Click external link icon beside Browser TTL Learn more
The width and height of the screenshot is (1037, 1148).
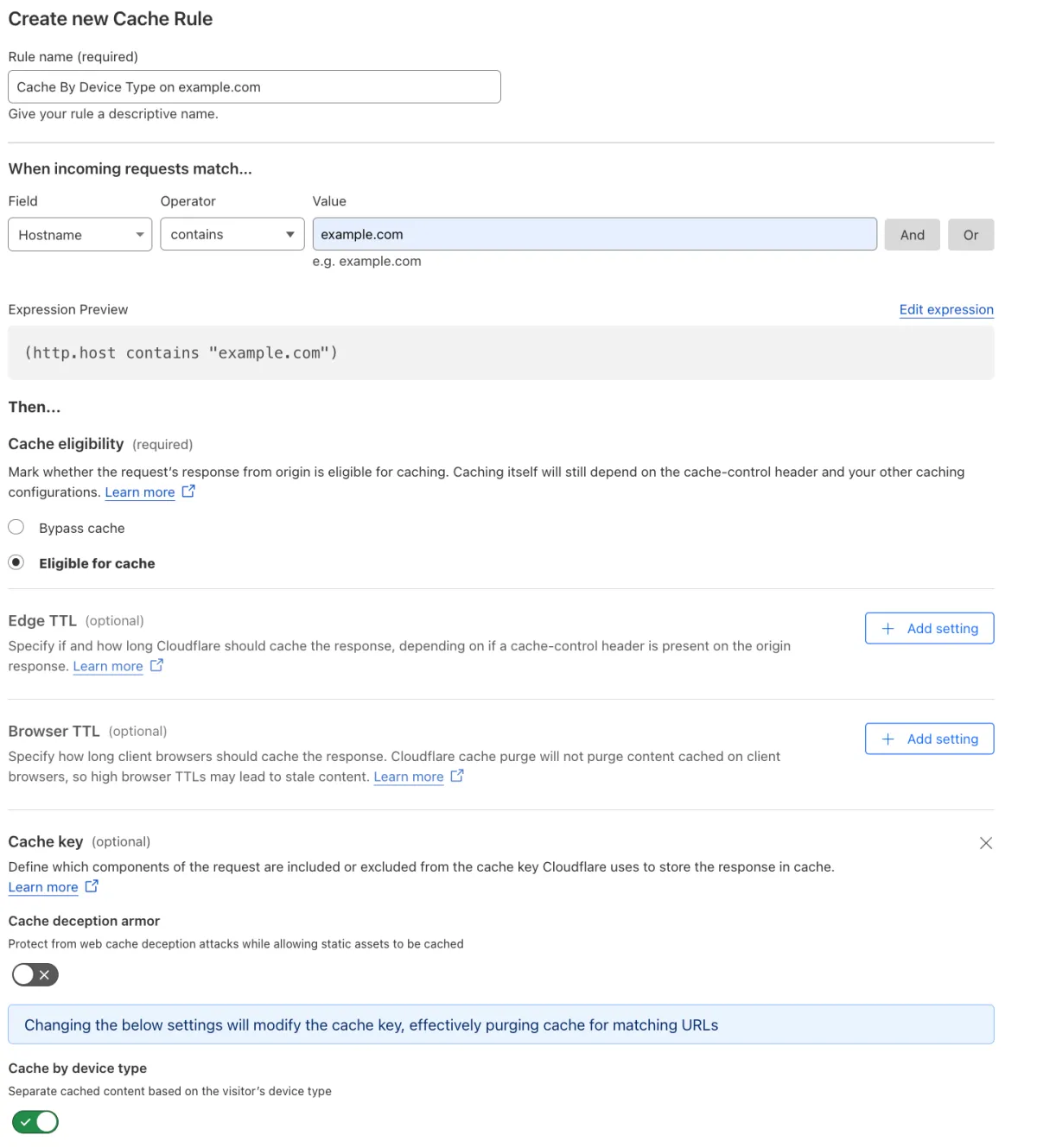point(457,776)
